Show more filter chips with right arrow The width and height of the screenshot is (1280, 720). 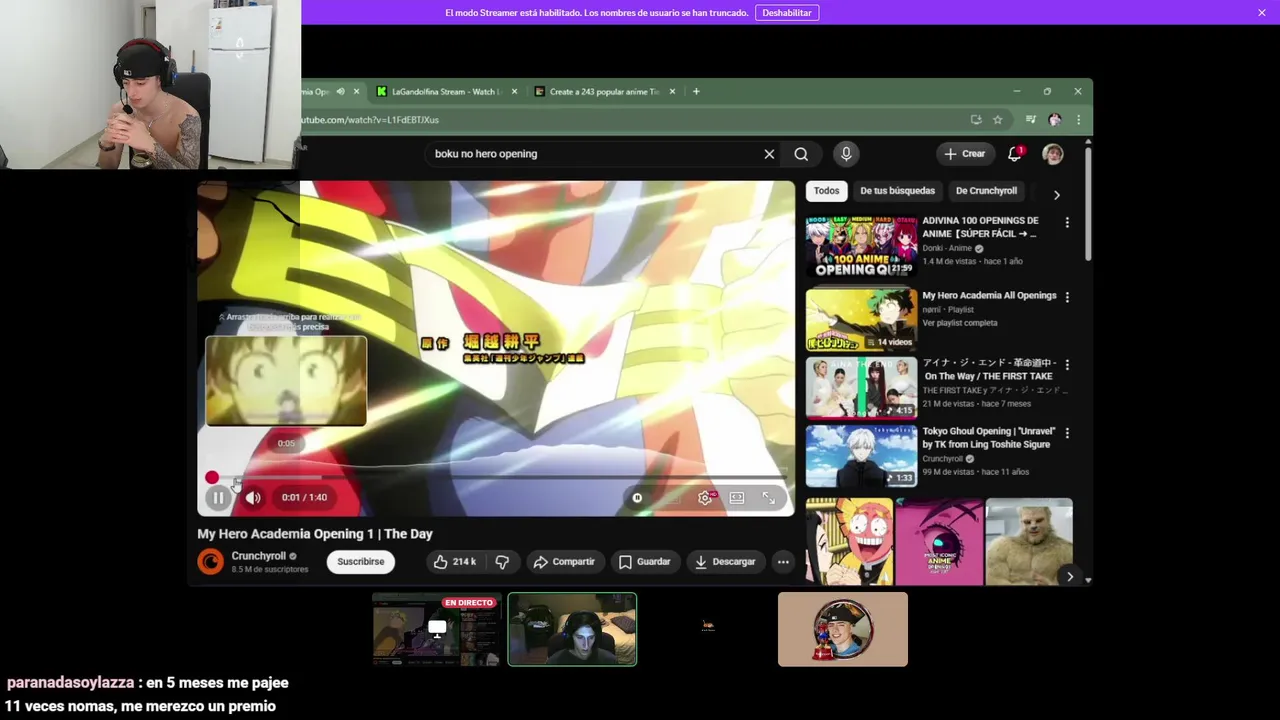click(x=1056, y=195)
